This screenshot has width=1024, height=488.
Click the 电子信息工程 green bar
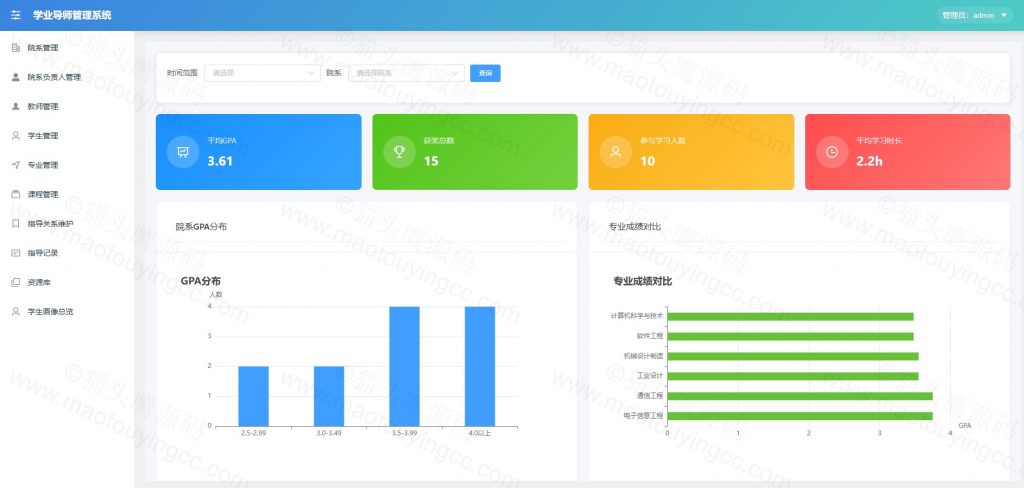(800, 416)
